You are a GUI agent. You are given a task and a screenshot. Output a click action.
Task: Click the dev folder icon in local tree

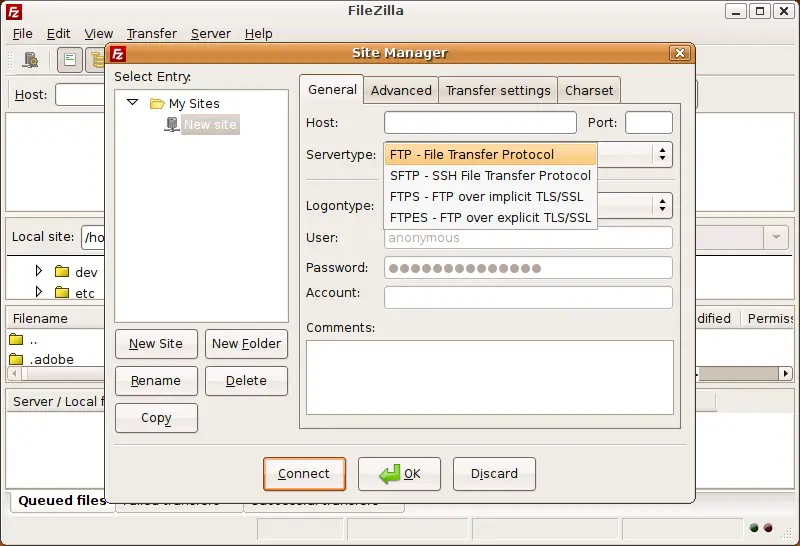click(x=62, y=271)
